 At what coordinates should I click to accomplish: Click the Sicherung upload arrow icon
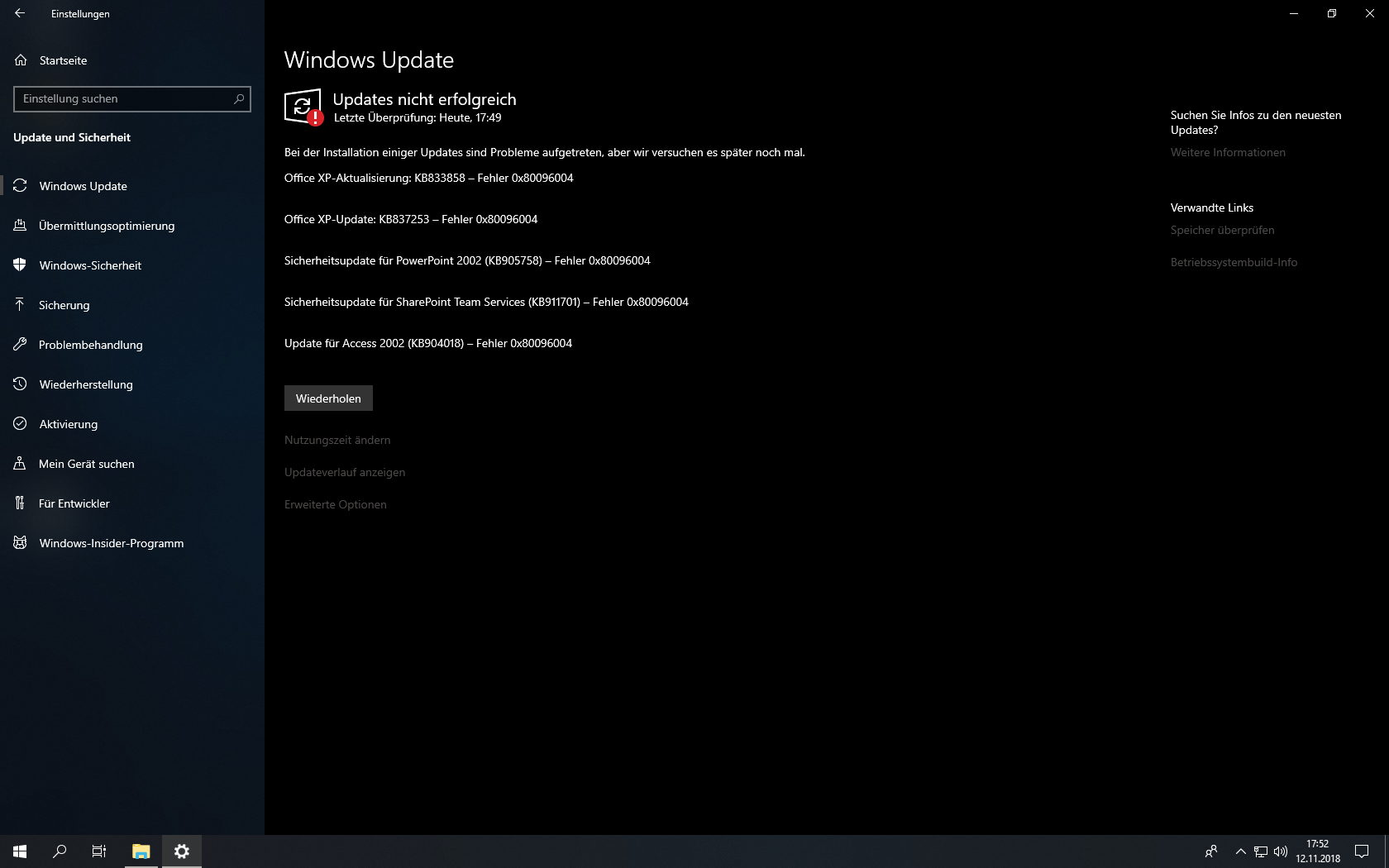[x=21, y=305]
